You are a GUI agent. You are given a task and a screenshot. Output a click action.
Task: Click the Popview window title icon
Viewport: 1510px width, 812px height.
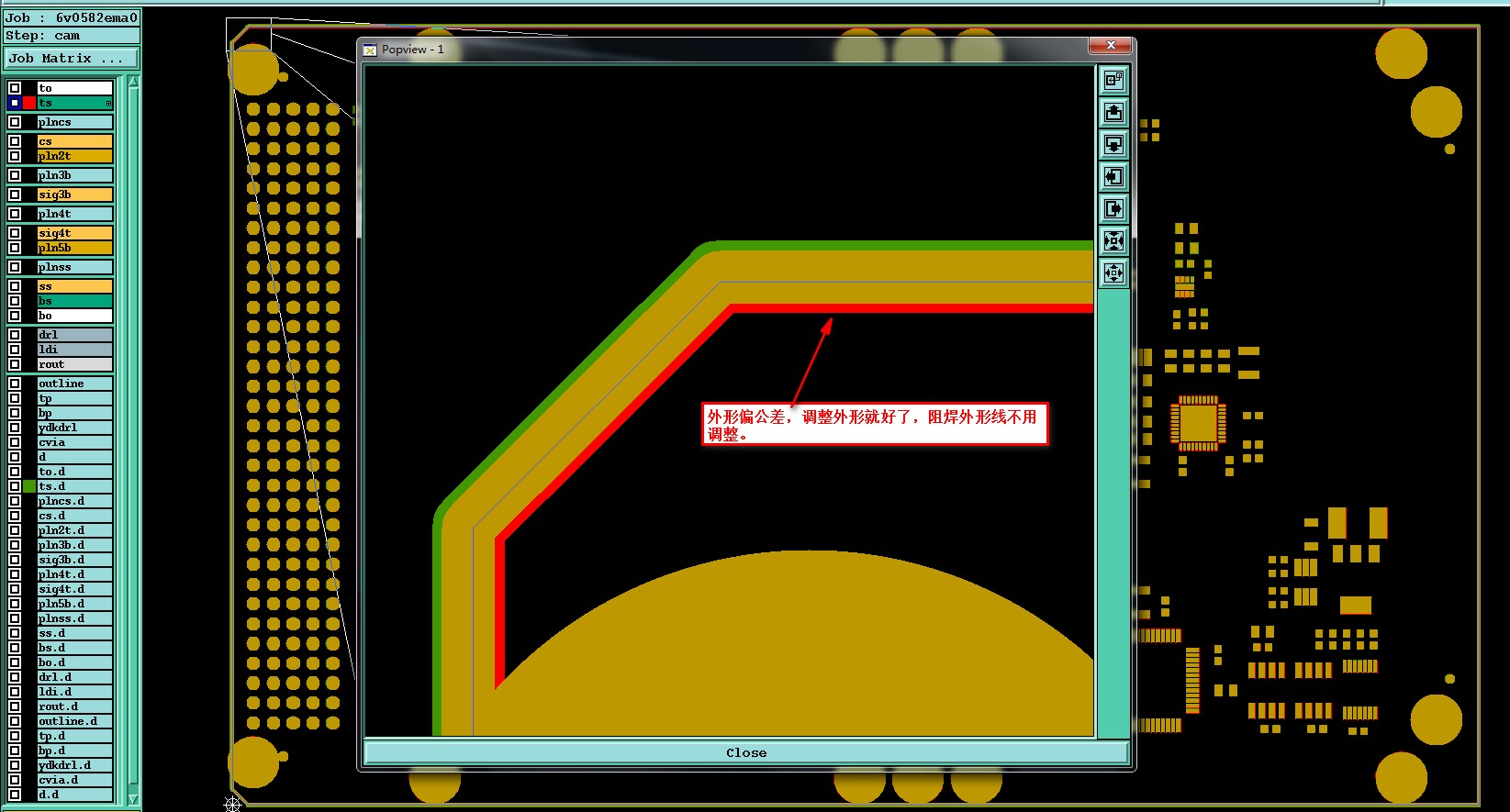(x=370, y=50)
